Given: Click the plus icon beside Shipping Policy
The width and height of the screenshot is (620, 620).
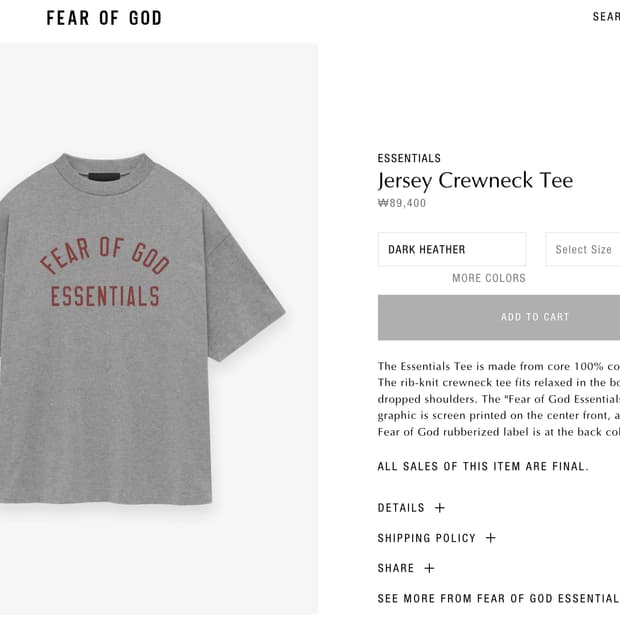Looking at the screenshot, I should point(491,538).
